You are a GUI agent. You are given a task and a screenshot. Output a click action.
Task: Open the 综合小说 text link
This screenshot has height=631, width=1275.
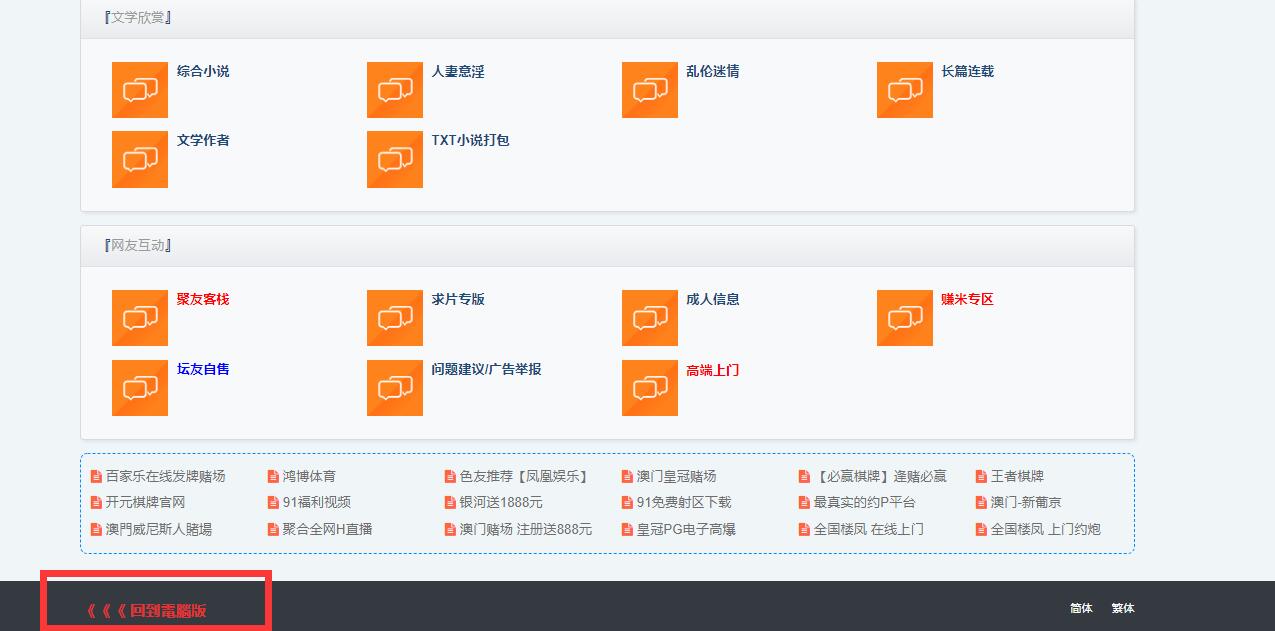tap(203, 71)
